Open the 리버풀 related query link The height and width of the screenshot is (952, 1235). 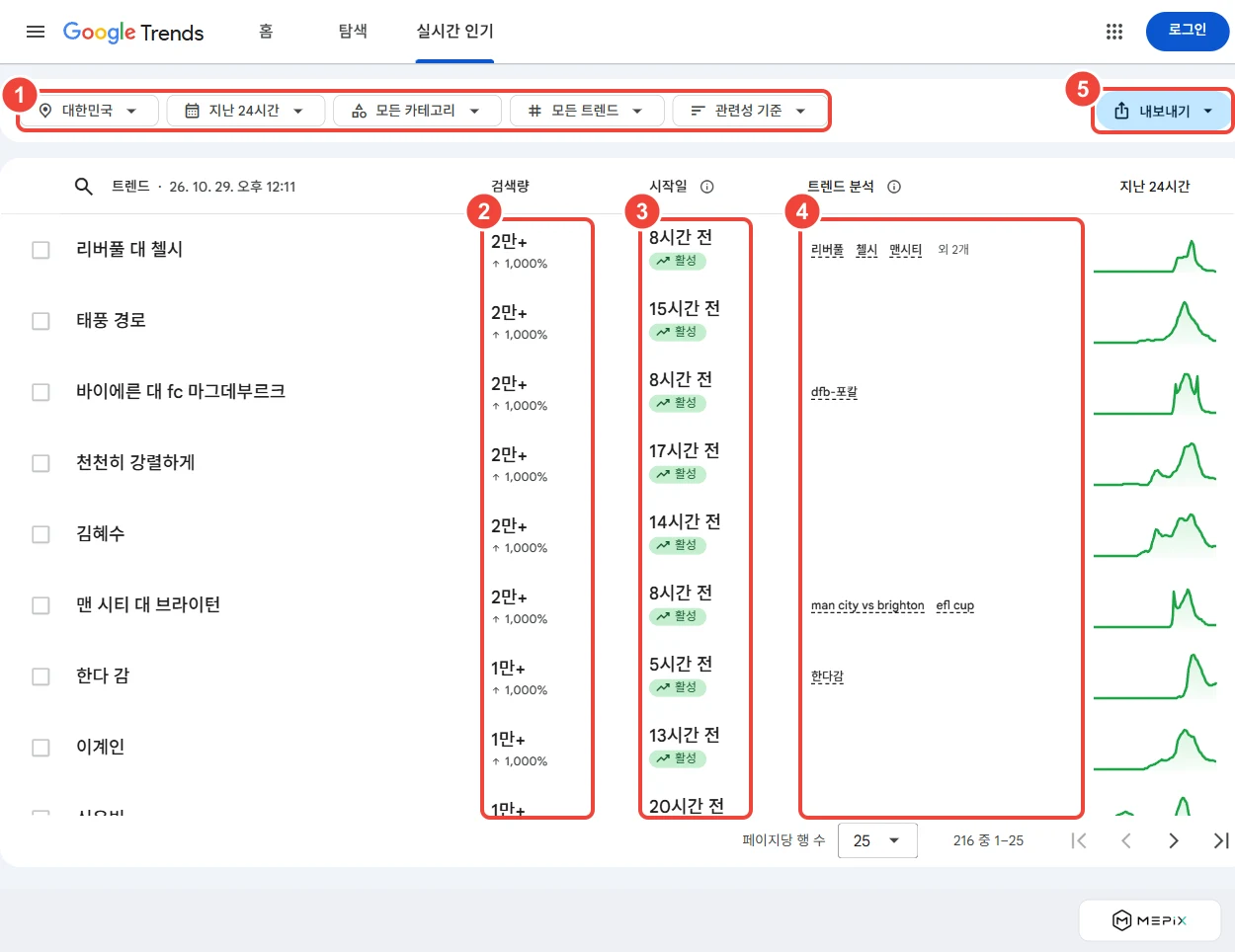(x=827, y=250)
